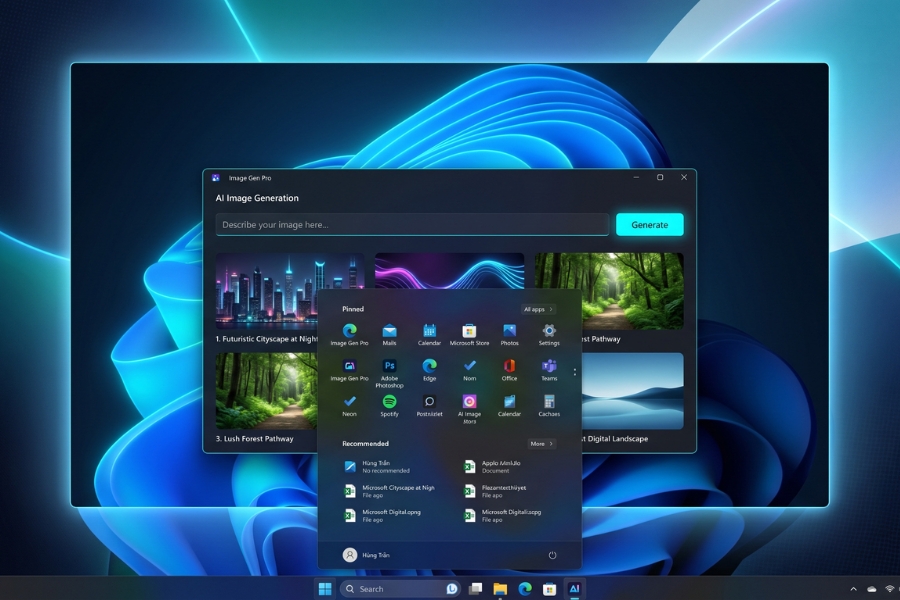Open Microsoft Edge on the taskbar
This screenshot has width=900, height=600.
pos(525,589)
